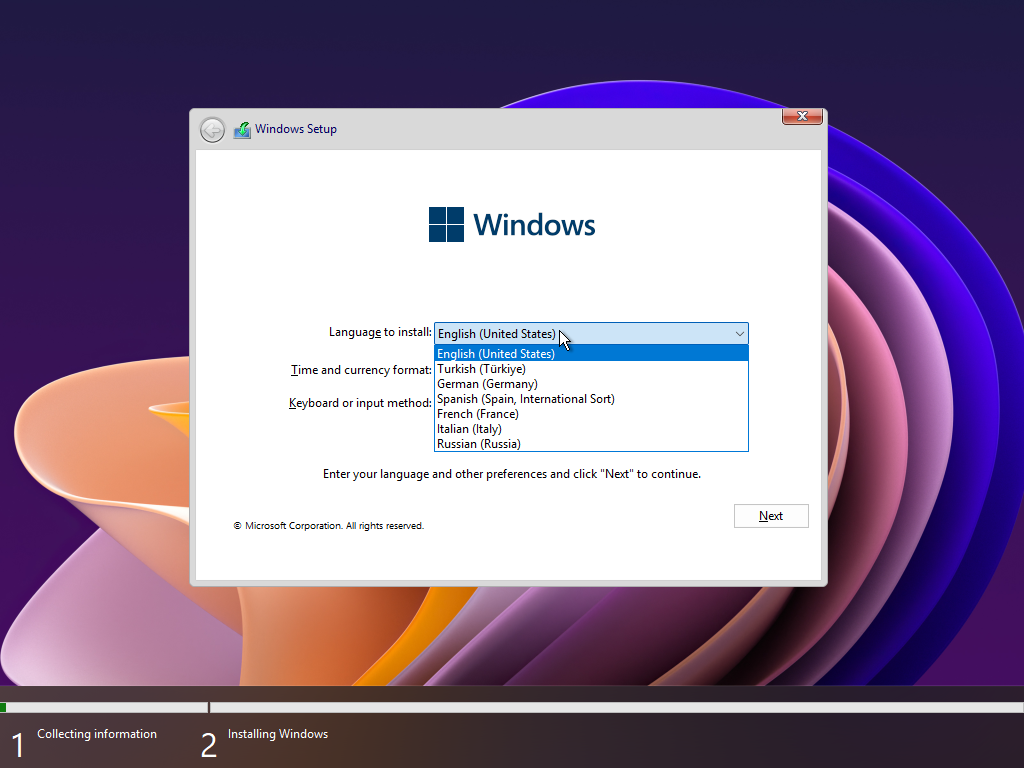Click the 'Enter your language' instruction text
This screenshot has width=1024, height=768.
coord(511,474)
